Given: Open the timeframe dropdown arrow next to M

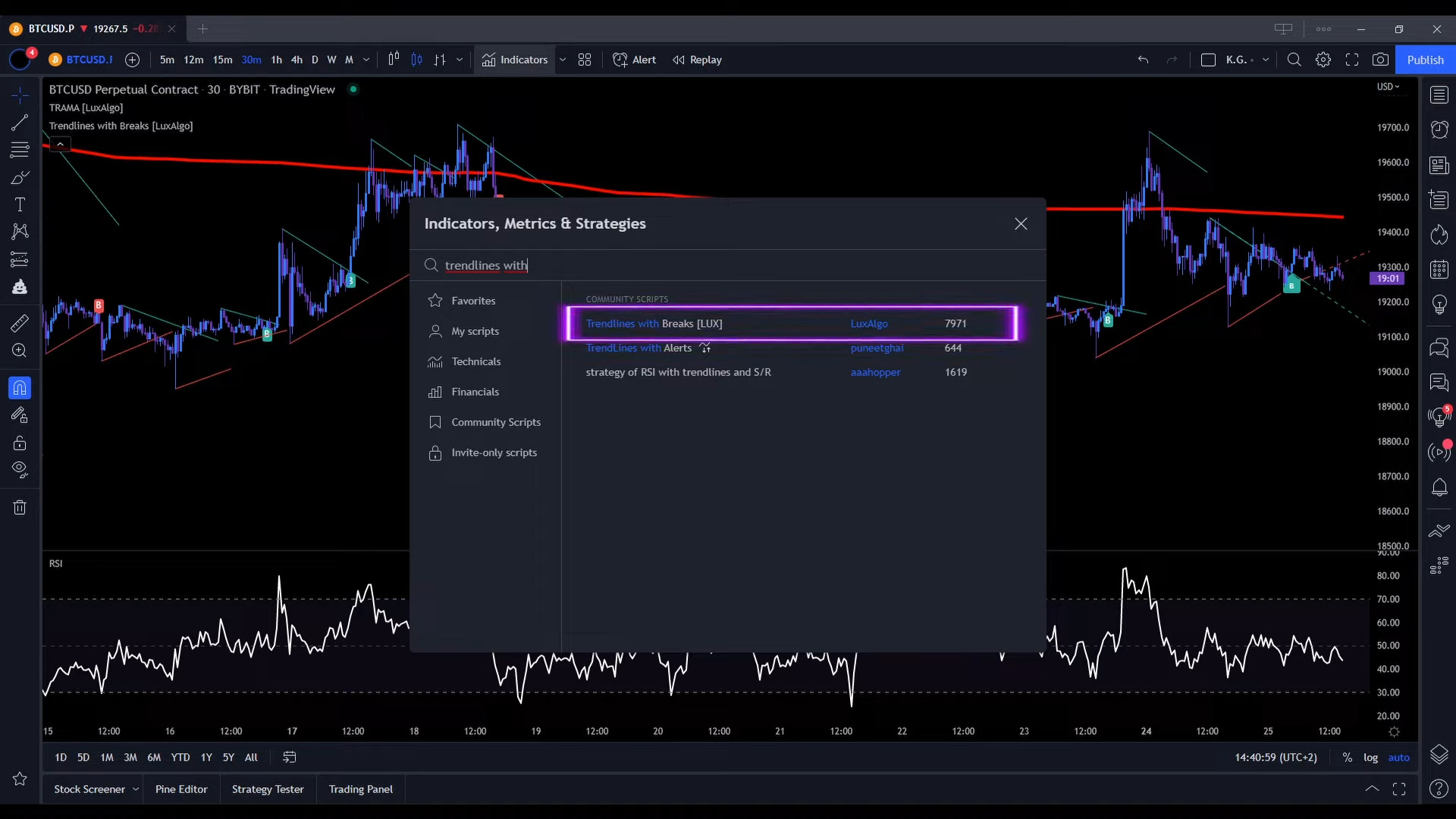Looking at the screenshot, I should (x=366, y=59).
